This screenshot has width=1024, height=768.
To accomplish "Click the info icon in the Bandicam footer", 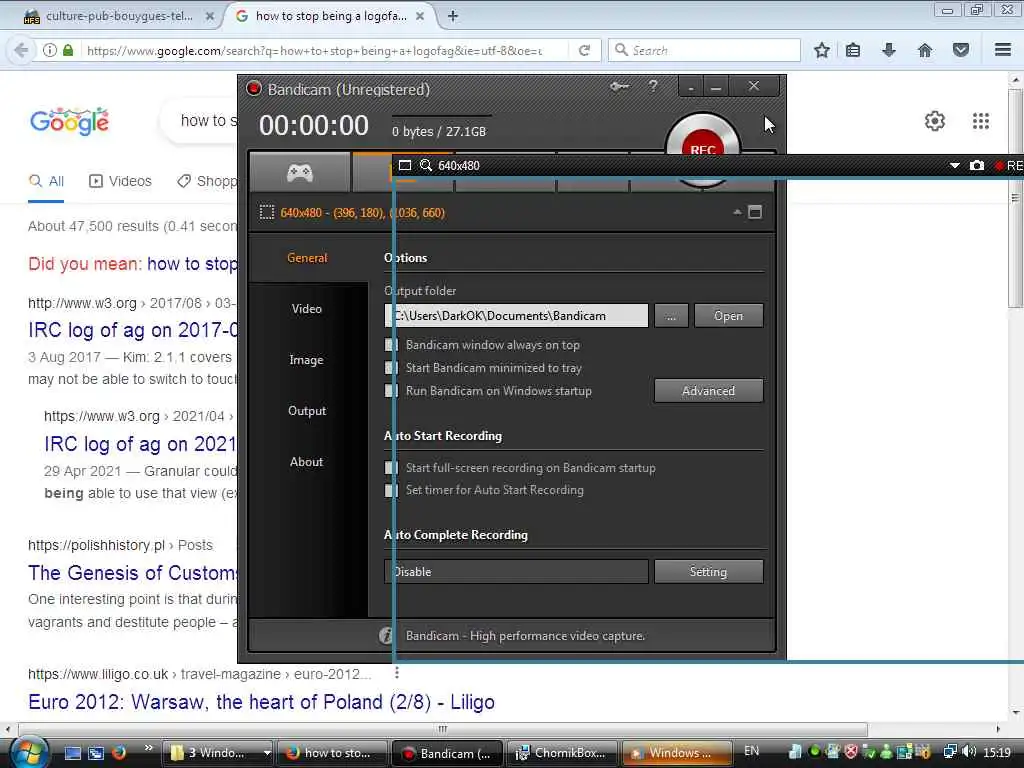I will (386, 635).
